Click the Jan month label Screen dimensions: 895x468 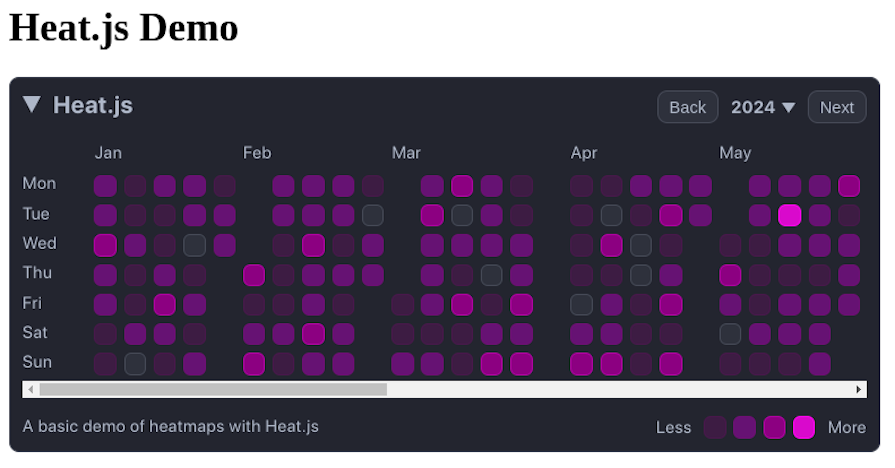point(108,153)
